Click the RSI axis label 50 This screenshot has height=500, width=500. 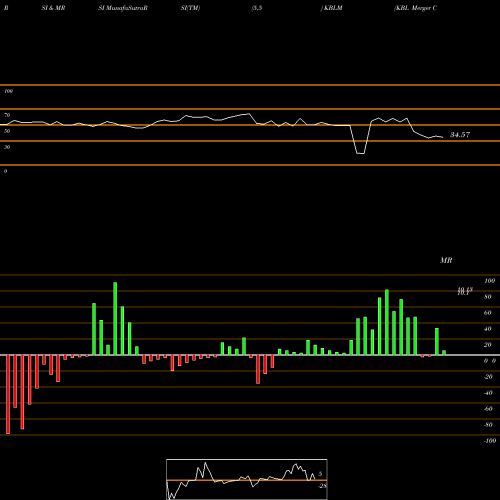pos(7,131)
